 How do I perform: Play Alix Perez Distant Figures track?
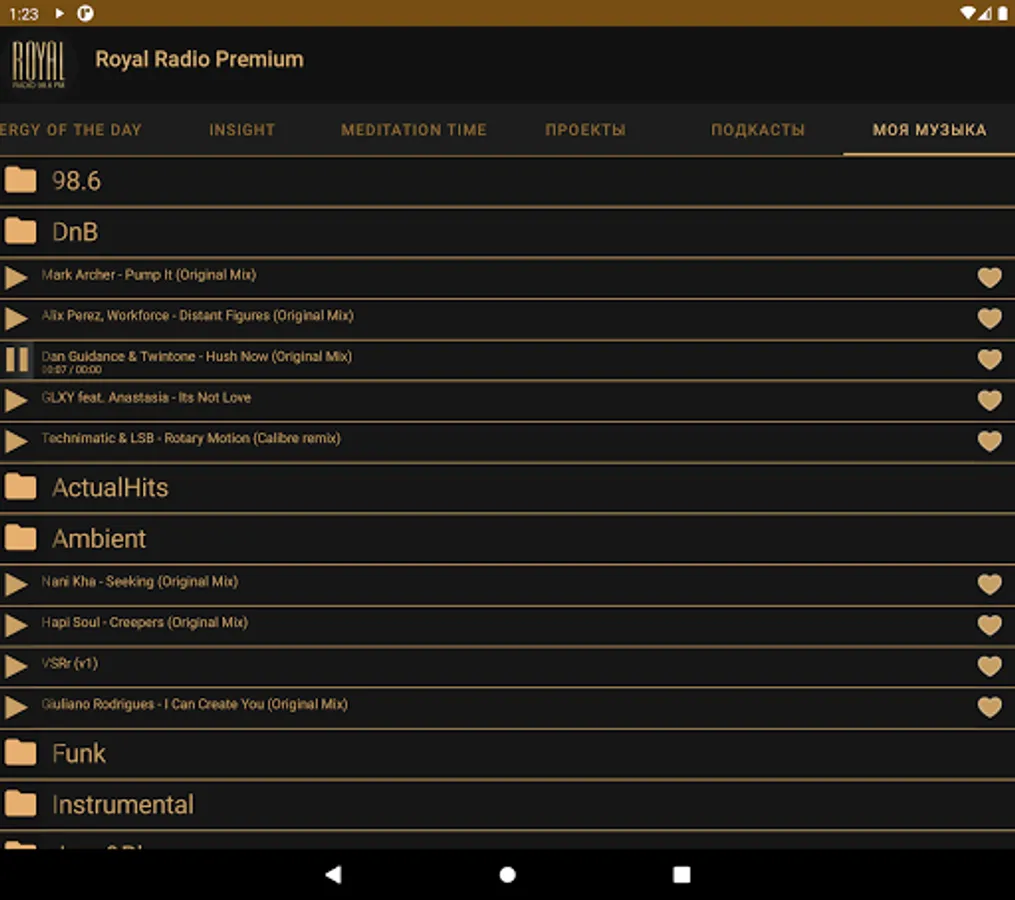click(x=16, y=319)
